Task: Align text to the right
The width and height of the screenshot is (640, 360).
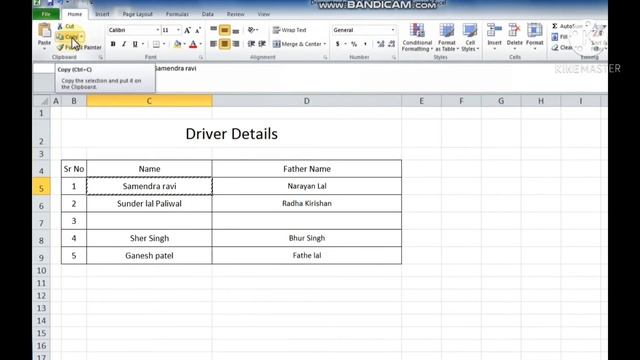Action: pyautogui.click(x=236, y=44)
